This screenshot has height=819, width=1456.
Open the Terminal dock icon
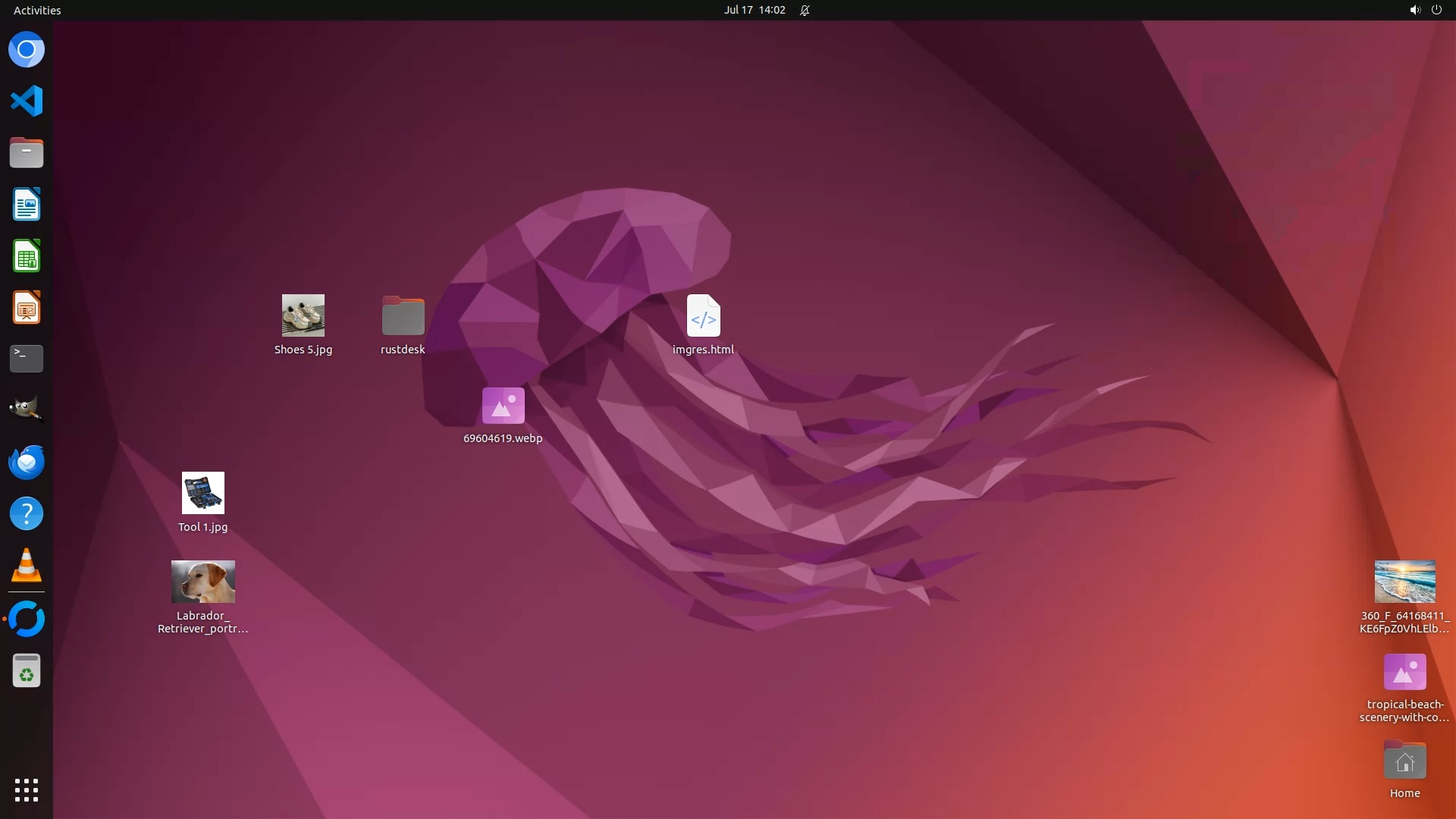point(27,359)
